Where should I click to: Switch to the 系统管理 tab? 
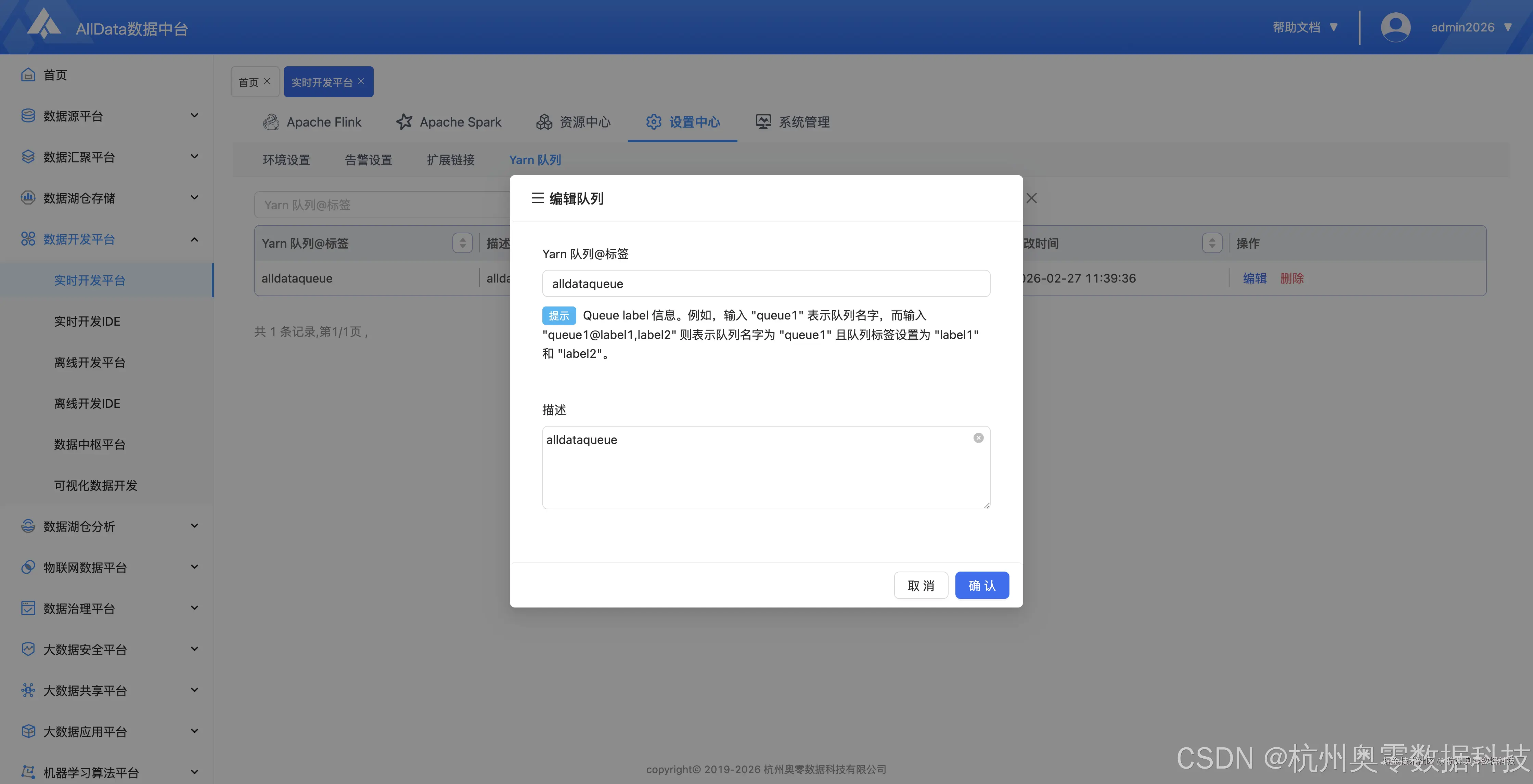pos(792,122)
